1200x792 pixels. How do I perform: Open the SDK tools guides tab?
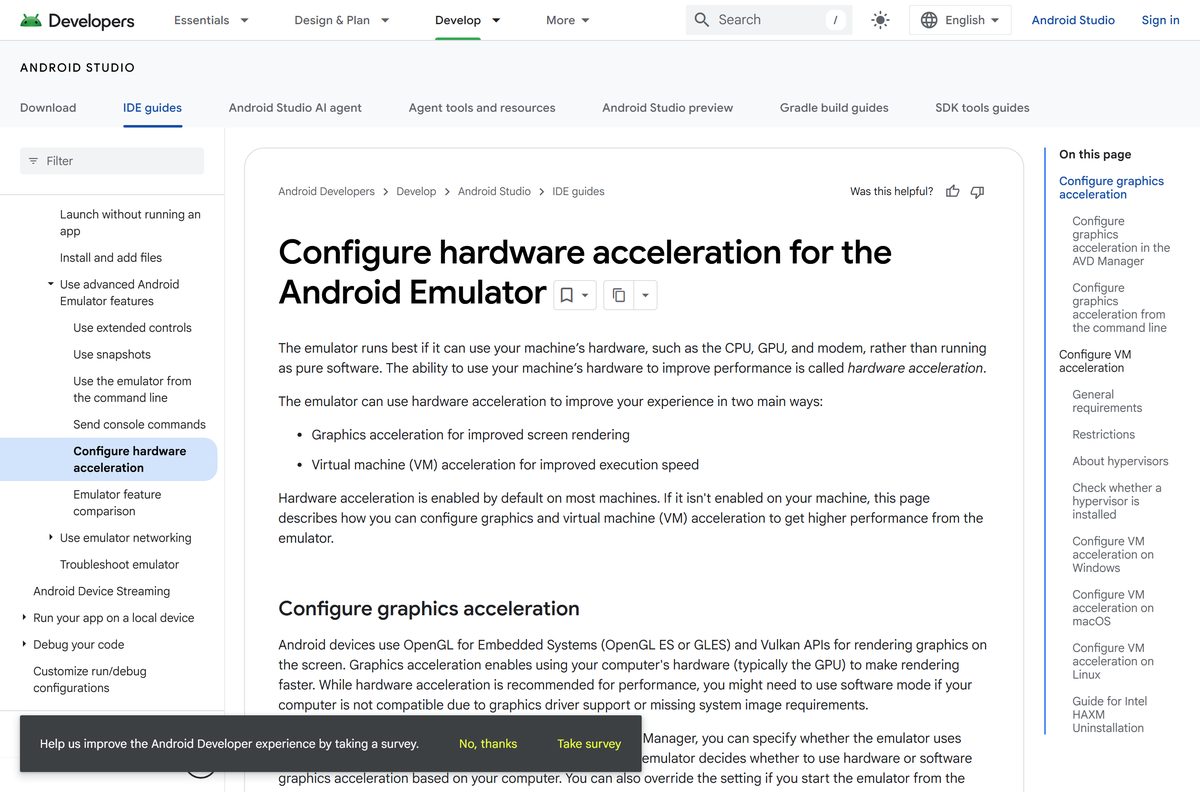pyautogui.click(x=982, y=108)
